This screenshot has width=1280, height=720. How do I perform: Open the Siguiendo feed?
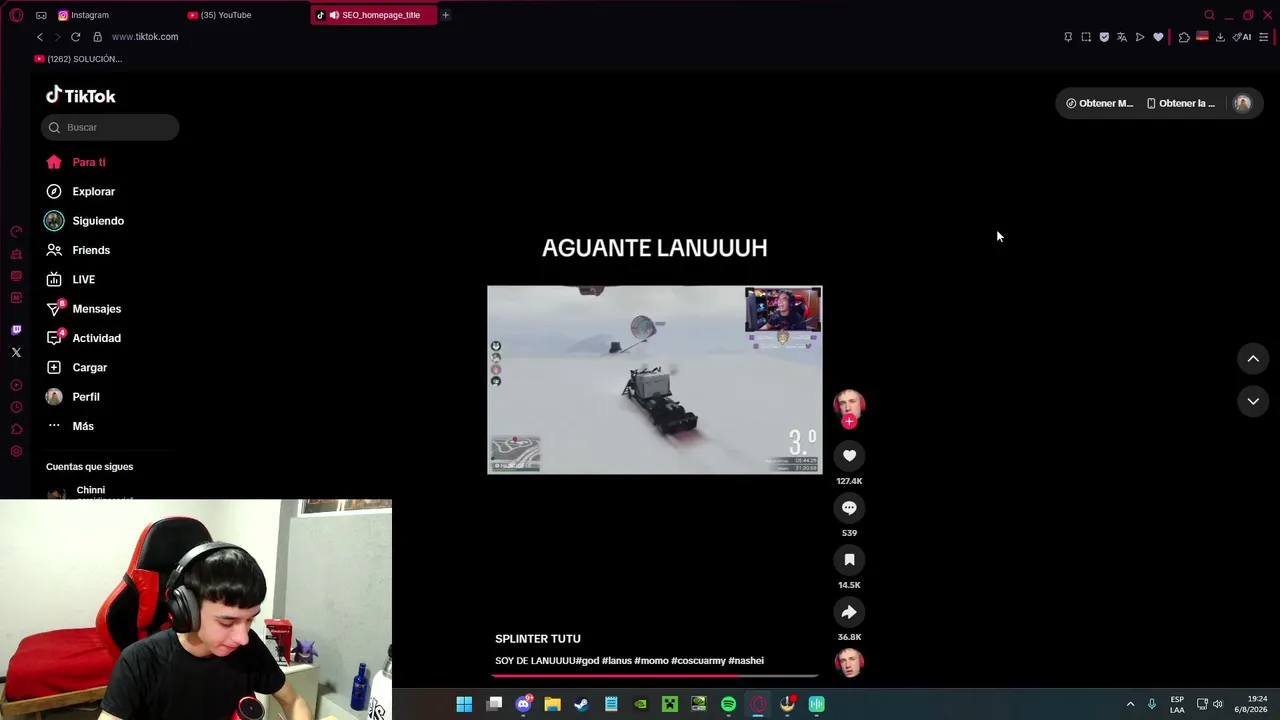(84, 221)
